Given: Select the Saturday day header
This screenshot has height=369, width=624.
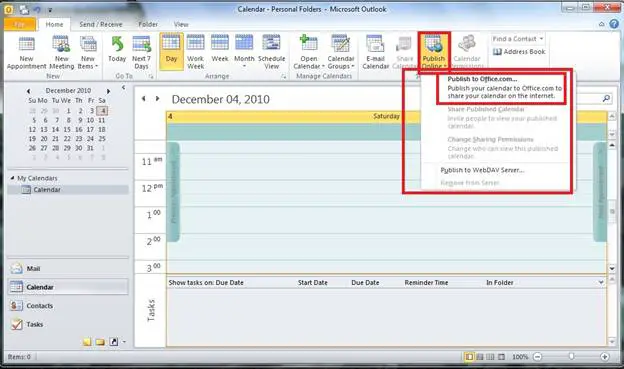Looking at the screenshot, I should (x=386, y=116).
